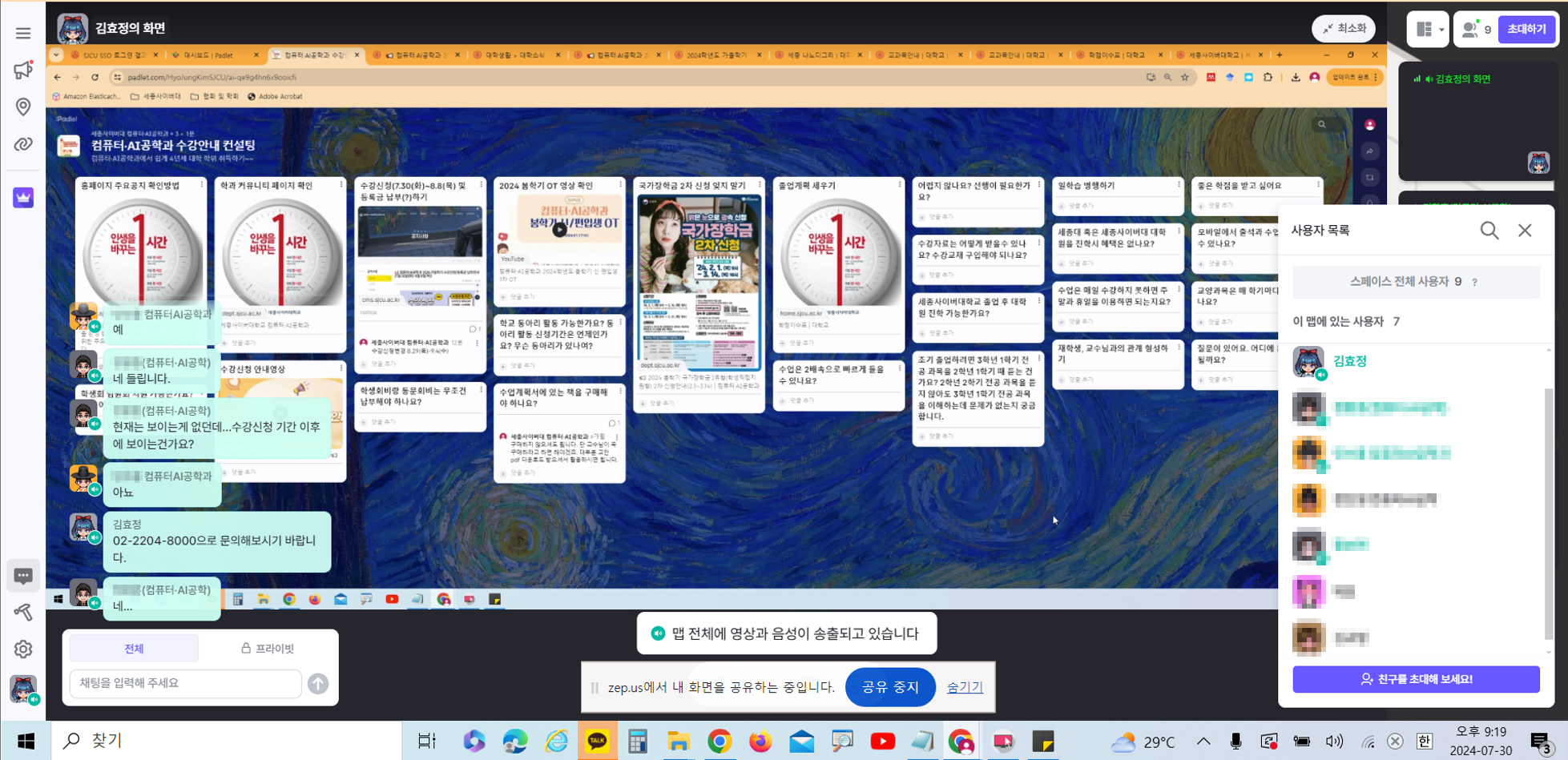This screenshot has height=760, width=1568.
Task: Click the Adobe Acrobat bookmark in shared browser
Action: [275, 96]
